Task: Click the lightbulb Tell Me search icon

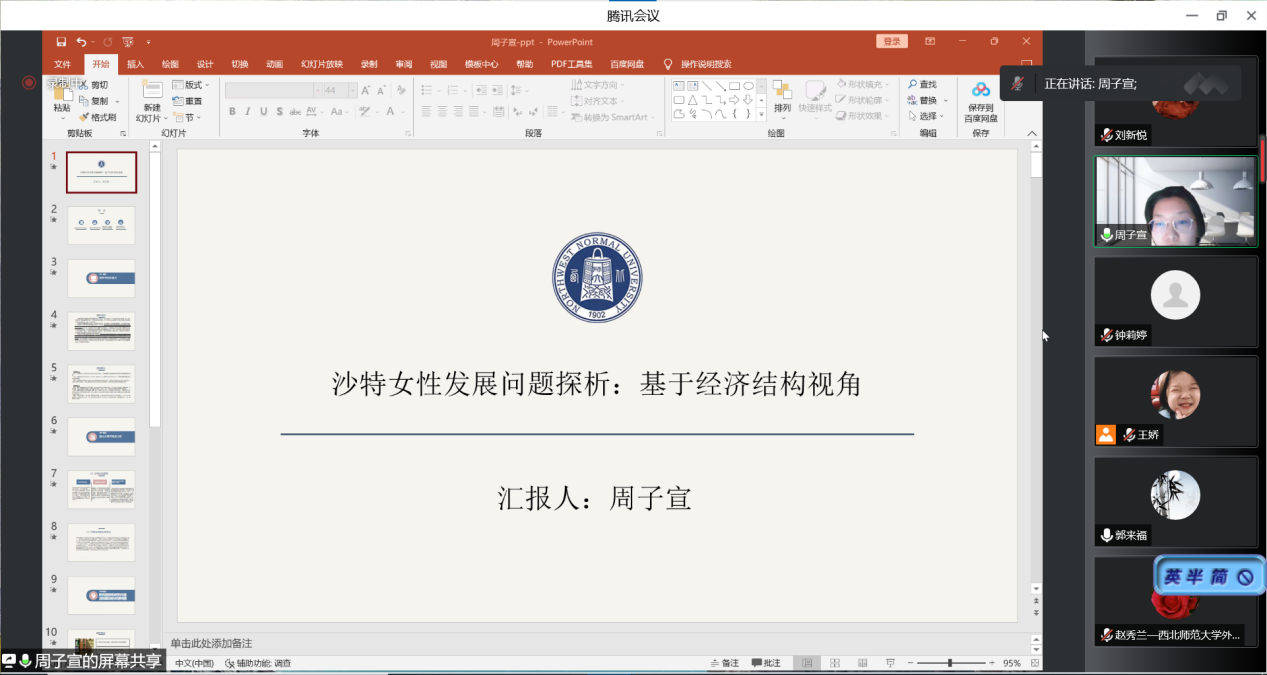Action: (x=668, y=64)
